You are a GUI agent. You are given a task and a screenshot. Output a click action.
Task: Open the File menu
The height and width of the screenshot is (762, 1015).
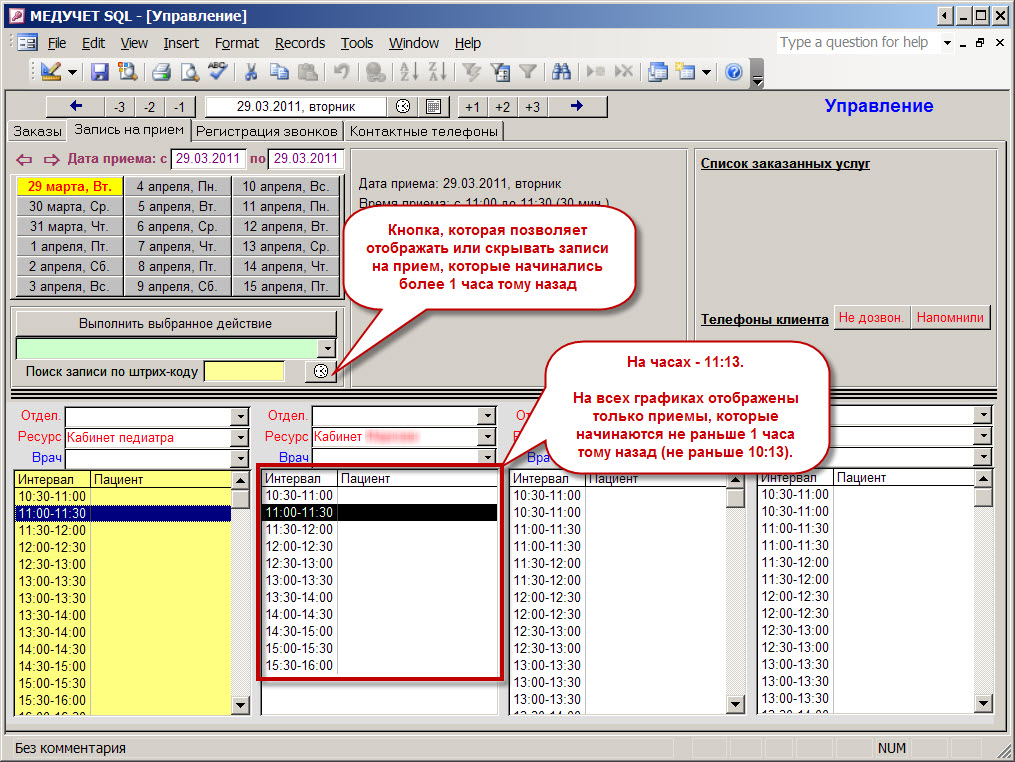[x=57, y=43]
